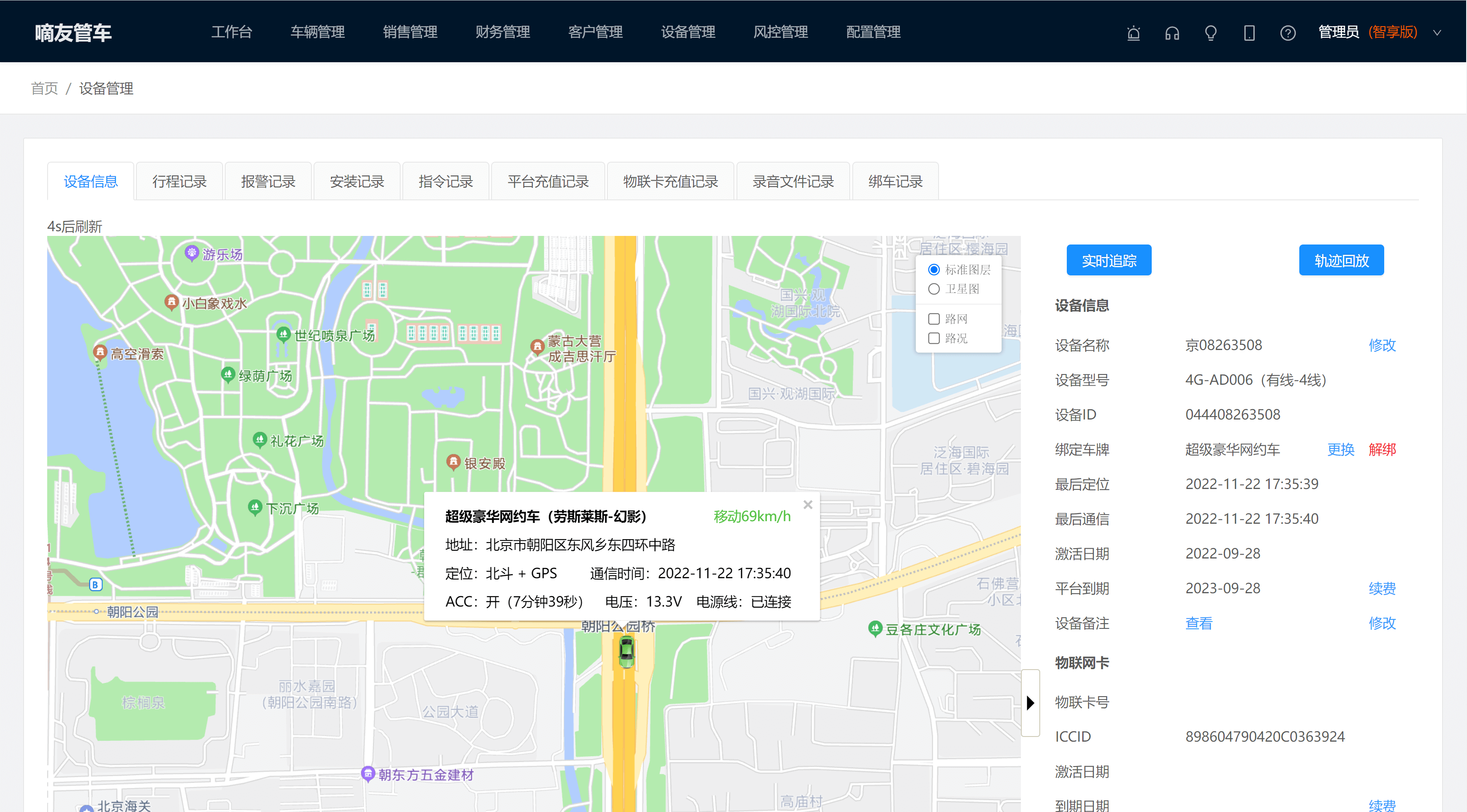Open the 销售管理 menu

coord(410,32)
